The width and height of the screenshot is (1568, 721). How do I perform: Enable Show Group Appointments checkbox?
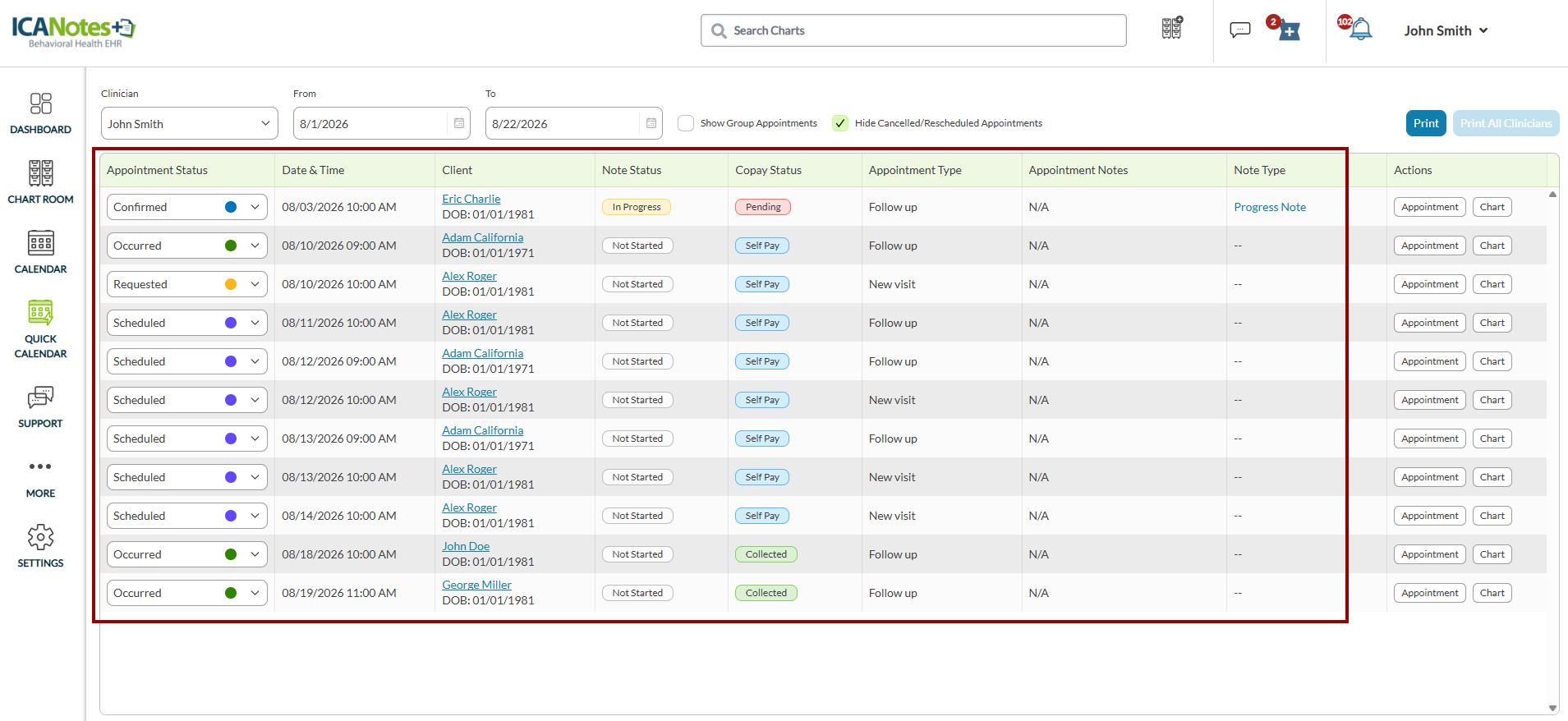pos(686,123)
